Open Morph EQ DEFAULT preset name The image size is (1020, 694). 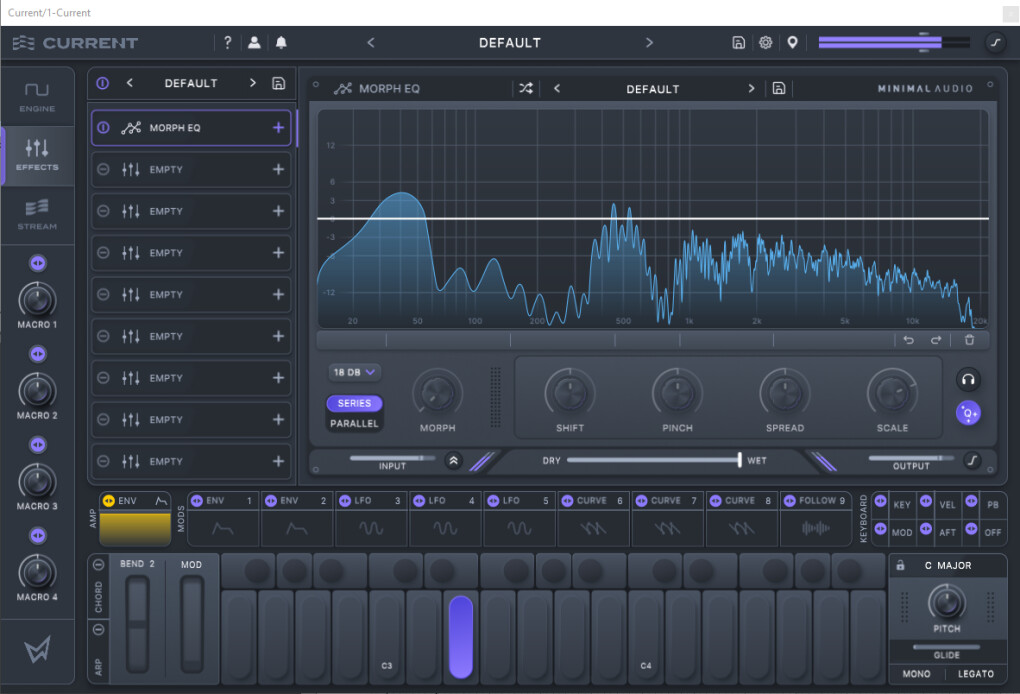pos(652,89)
